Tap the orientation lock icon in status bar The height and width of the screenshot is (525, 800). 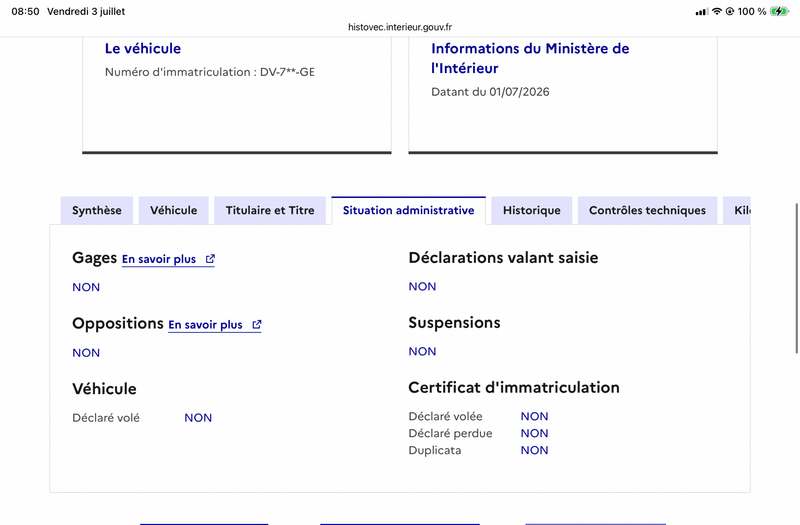coord(730,11)
